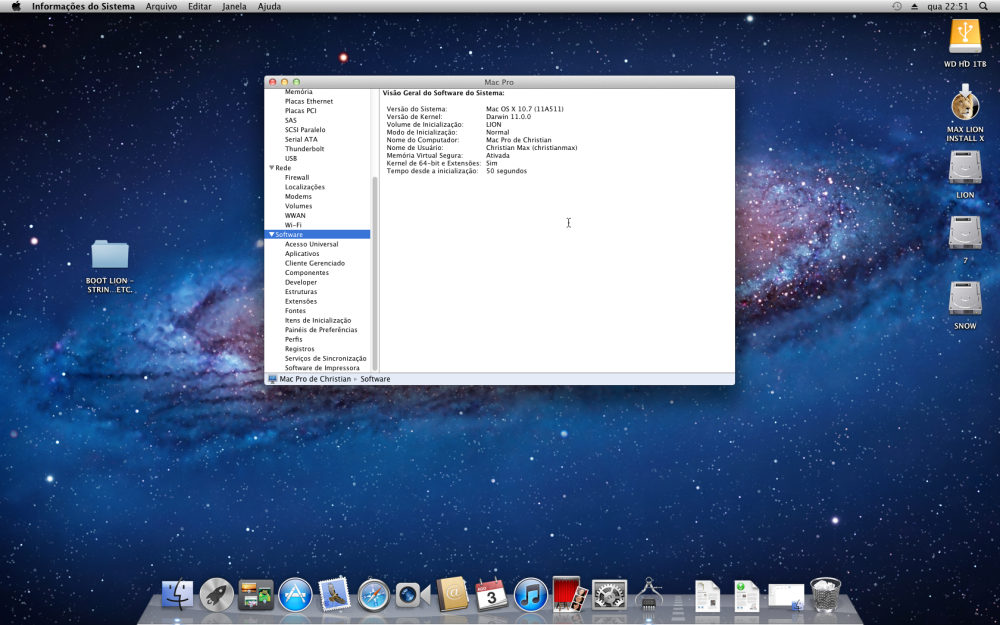
Task: Click the Darwin 11.0.0 kernel value
Action: point(508,117)
